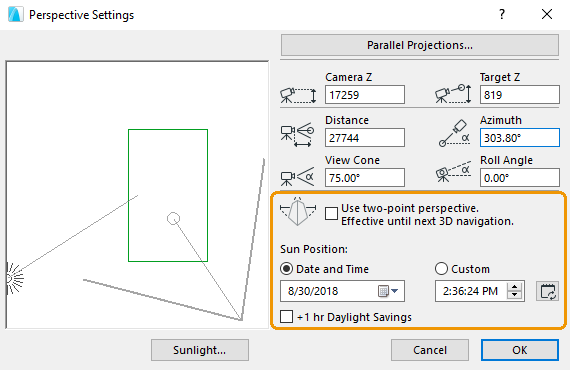Click the sun symbol in preview
Viewport: 570px width, 370px height.
(15, 279)
